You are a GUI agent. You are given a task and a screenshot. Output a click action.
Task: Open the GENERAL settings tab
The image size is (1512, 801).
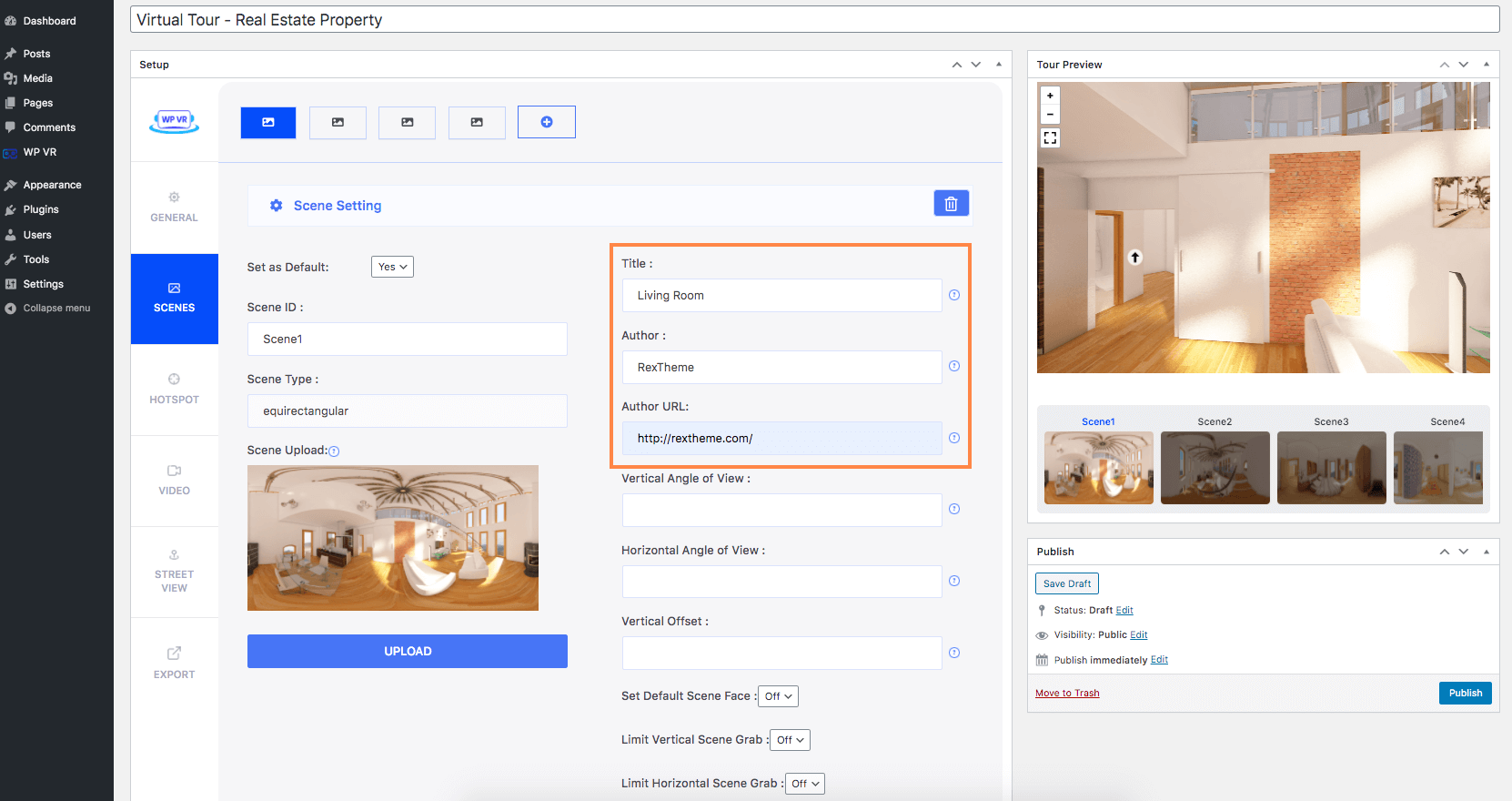(x=174, y=208)
